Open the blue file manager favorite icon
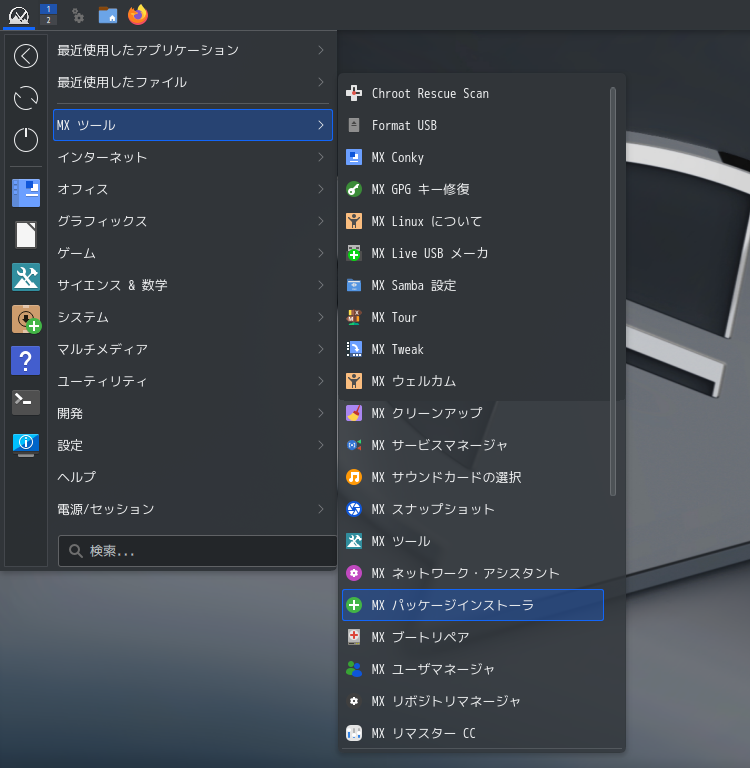Screen dimensions: 750x768 tap(26, 192)
